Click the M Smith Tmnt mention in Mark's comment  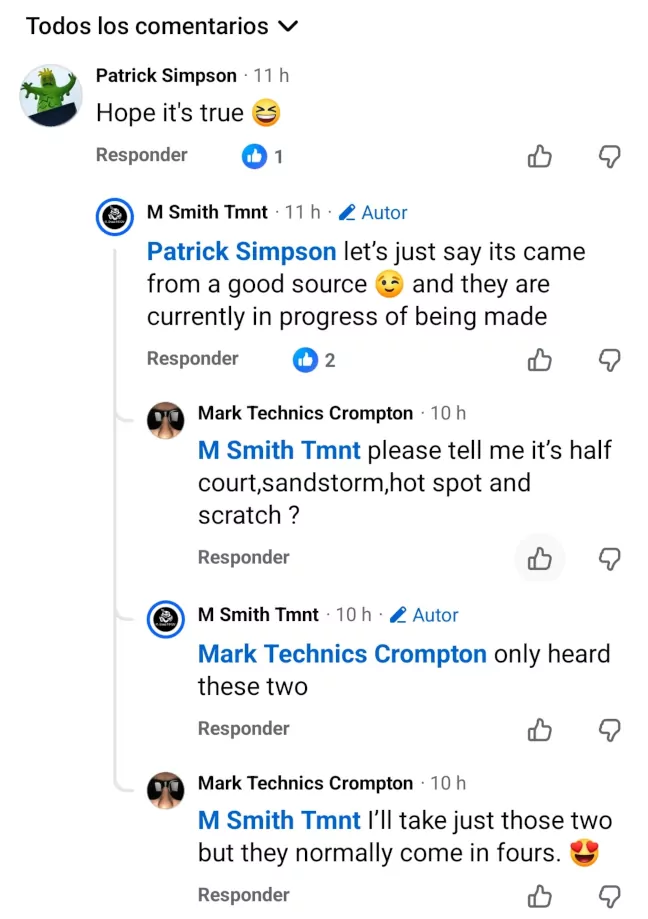point(279,450)
